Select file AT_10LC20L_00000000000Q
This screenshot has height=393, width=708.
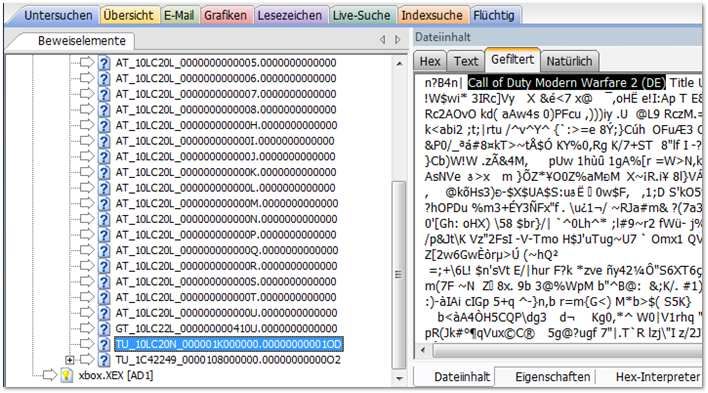click(227, 250)
